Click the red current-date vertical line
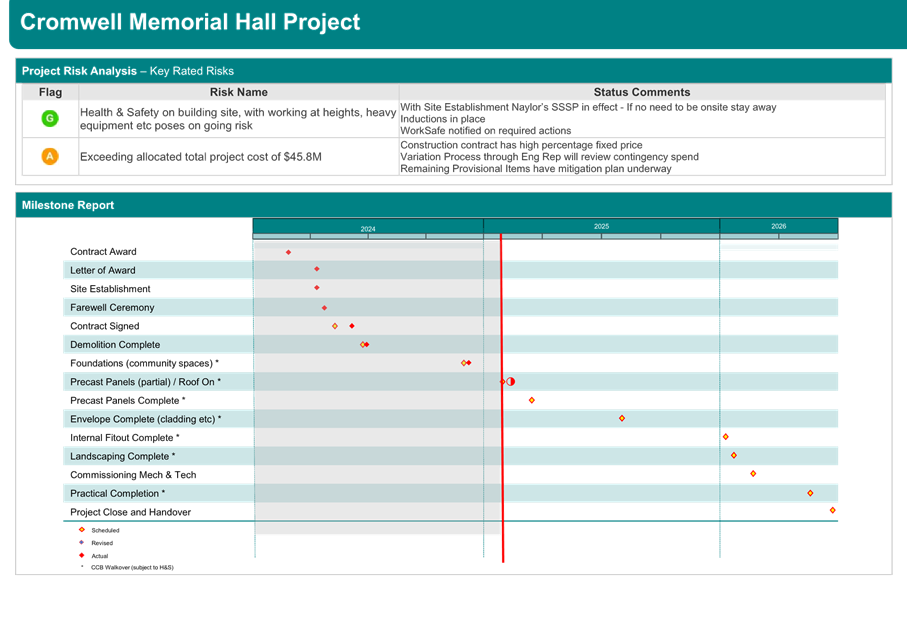The width and height of the screenshot is (907, 626). pos(502,398)
